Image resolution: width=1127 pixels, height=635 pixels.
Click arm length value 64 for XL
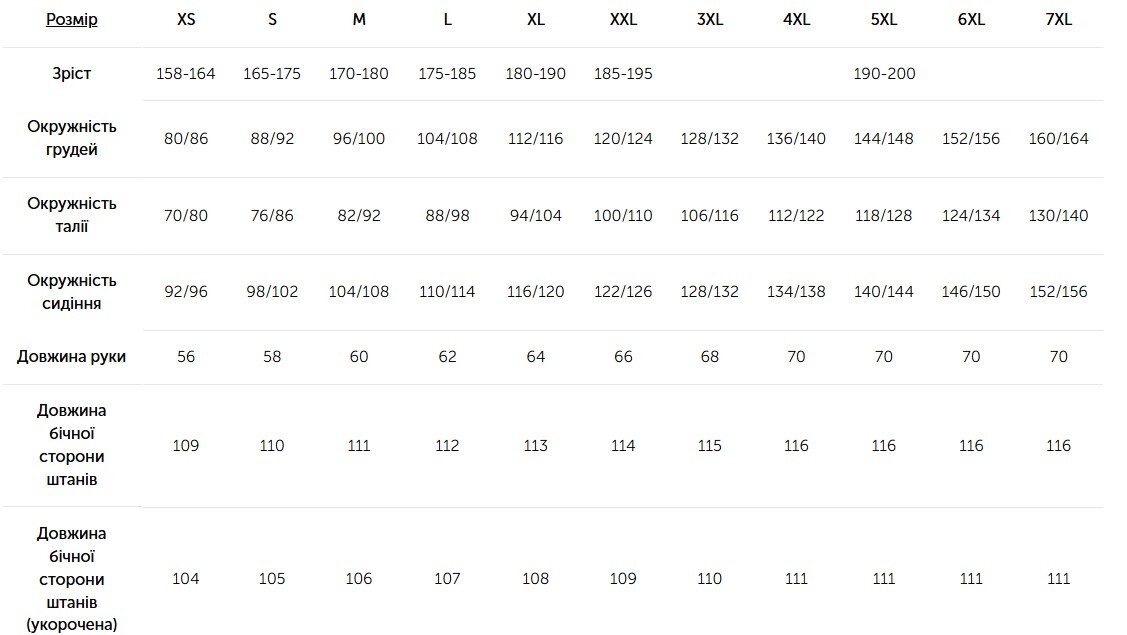[535, 357]
